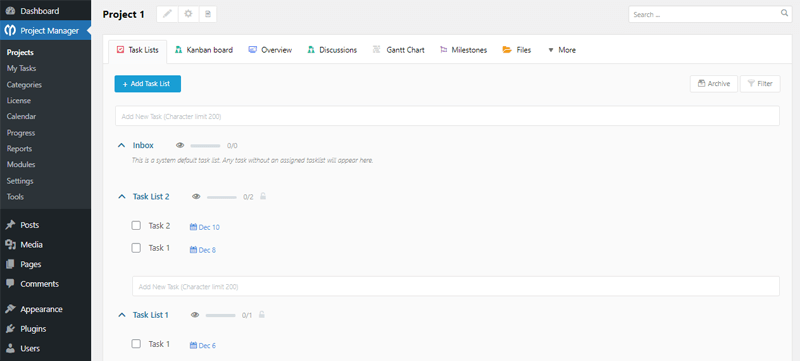
Task: Click the Add Task List button
Action: (147, 84)
